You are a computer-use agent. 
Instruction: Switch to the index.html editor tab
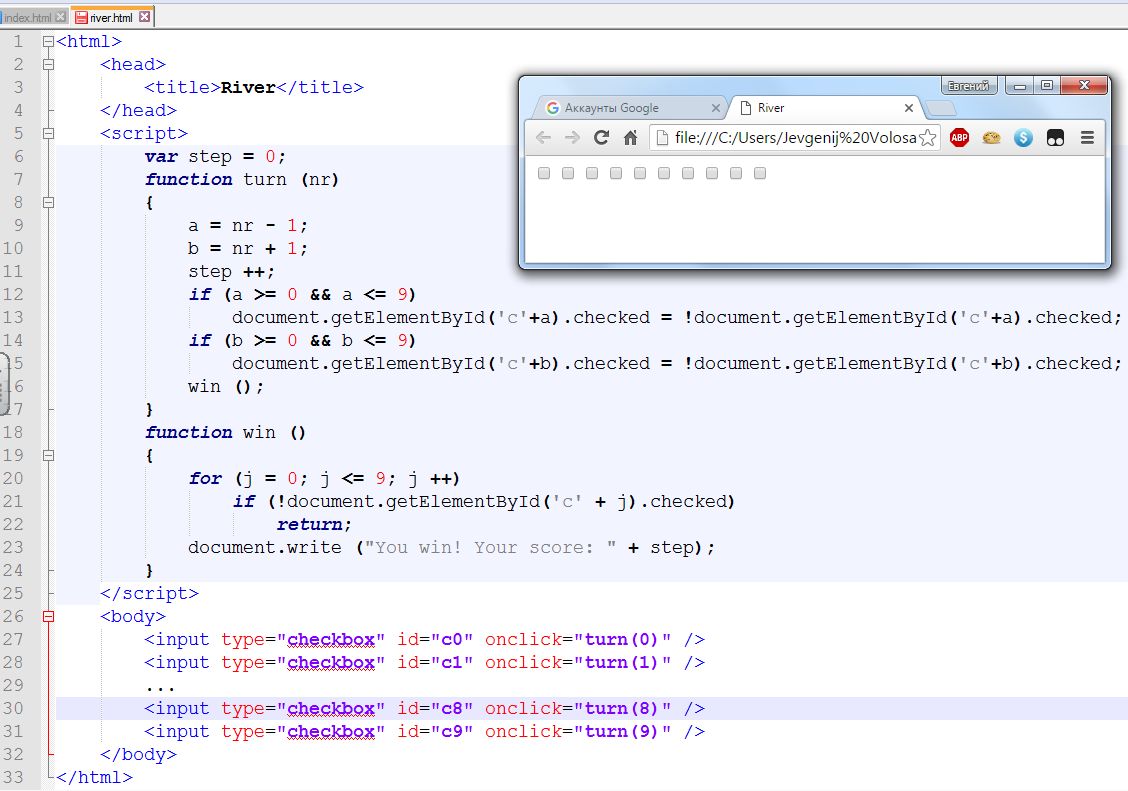click(27, 17)
